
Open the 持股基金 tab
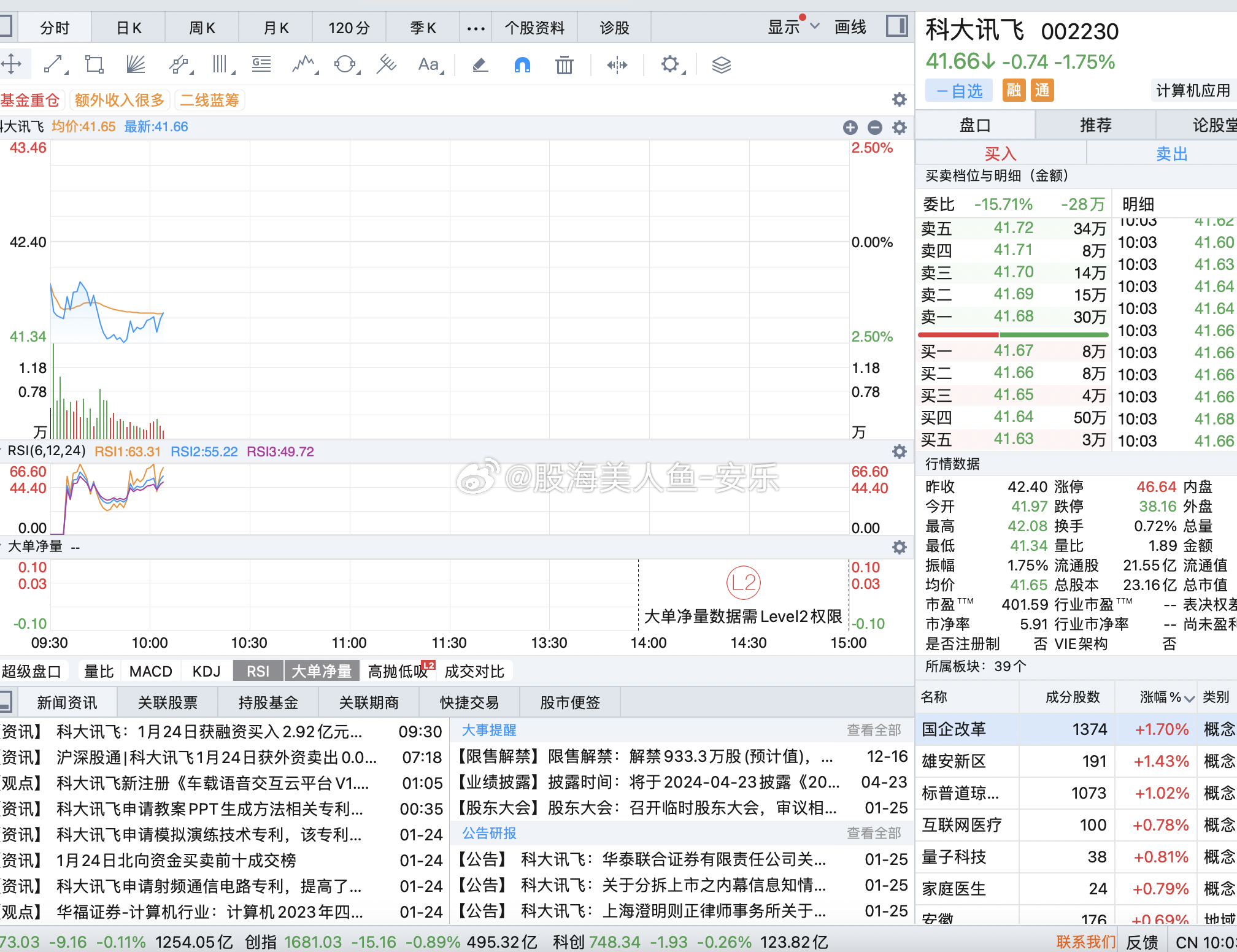click(268, 702)
